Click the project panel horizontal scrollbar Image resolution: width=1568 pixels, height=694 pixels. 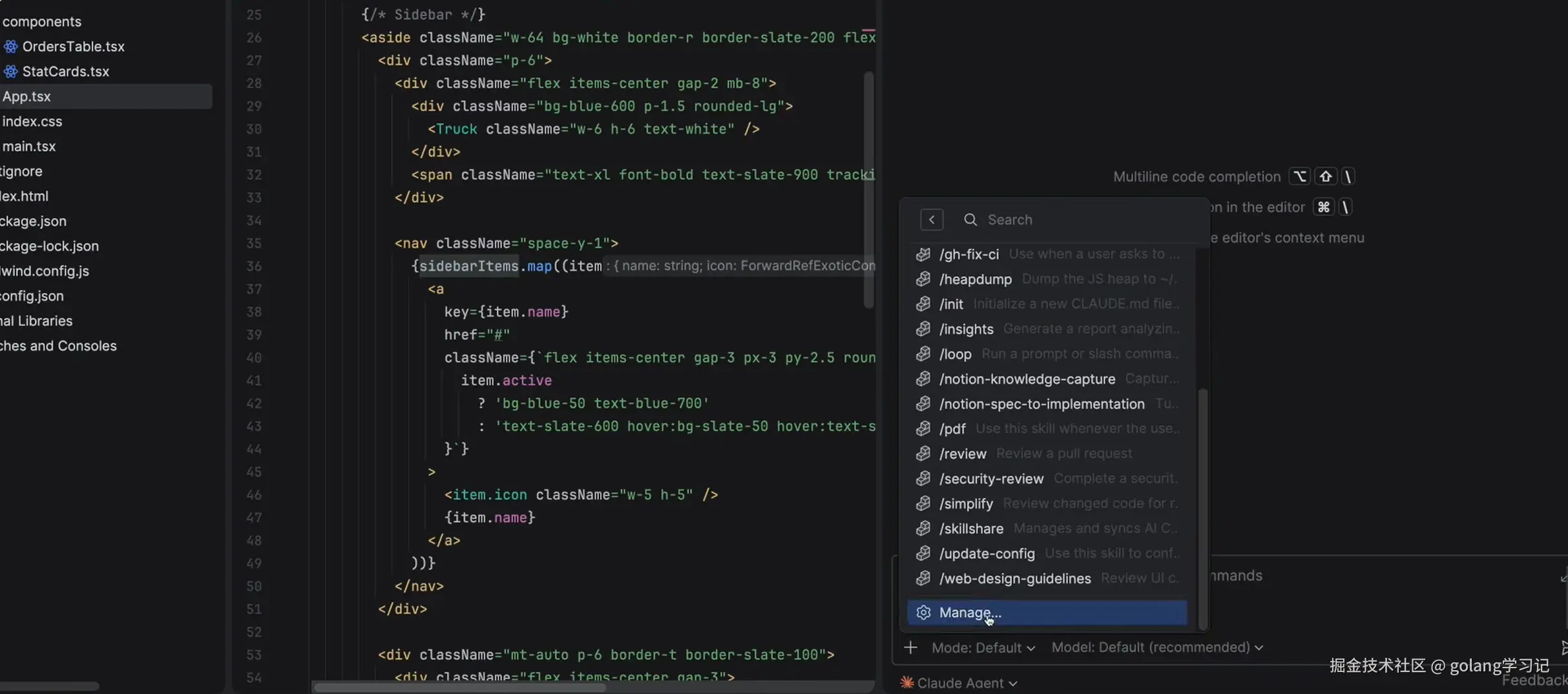(50, 686)
